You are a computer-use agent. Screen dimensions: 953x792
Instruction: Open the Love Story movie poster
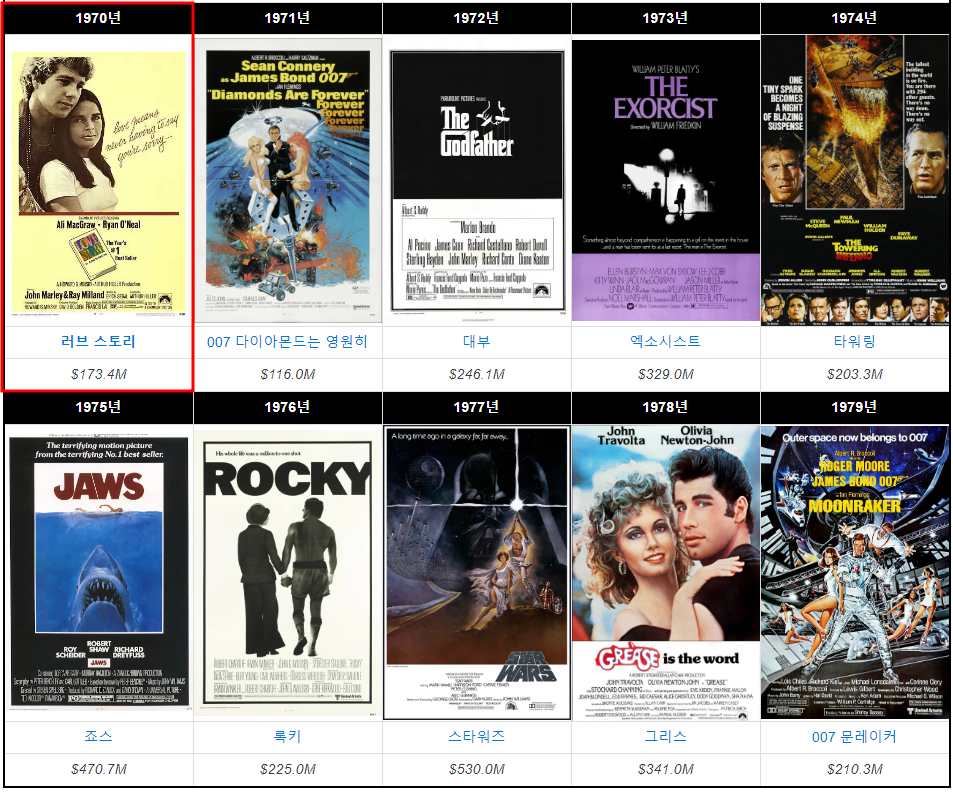click(98, 184)
